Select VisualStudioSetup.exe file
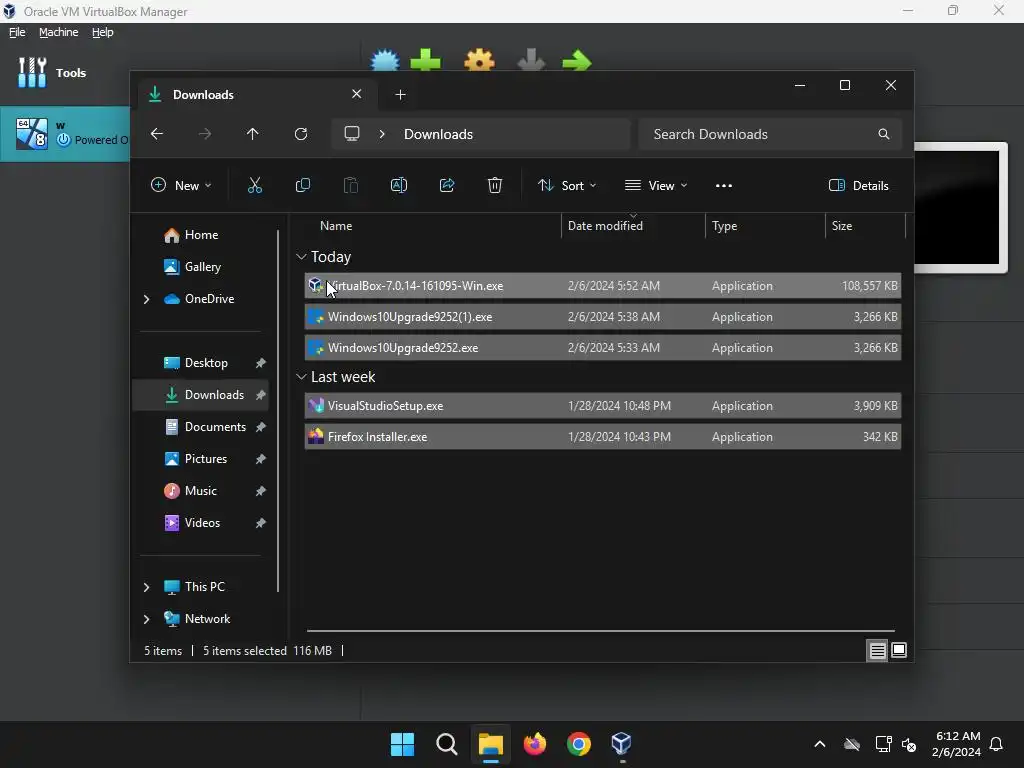This screenshot has height=768, width=1024. 603,406
